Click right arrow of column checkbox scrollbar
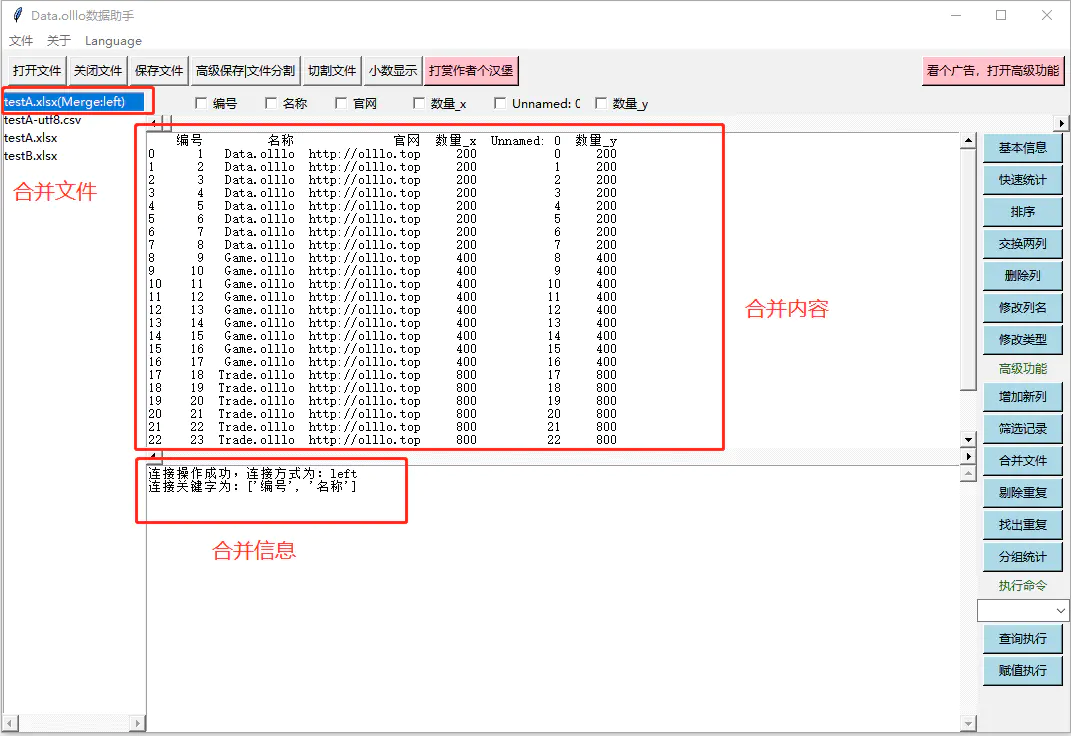1071x736 pixels. (1060, 124)
